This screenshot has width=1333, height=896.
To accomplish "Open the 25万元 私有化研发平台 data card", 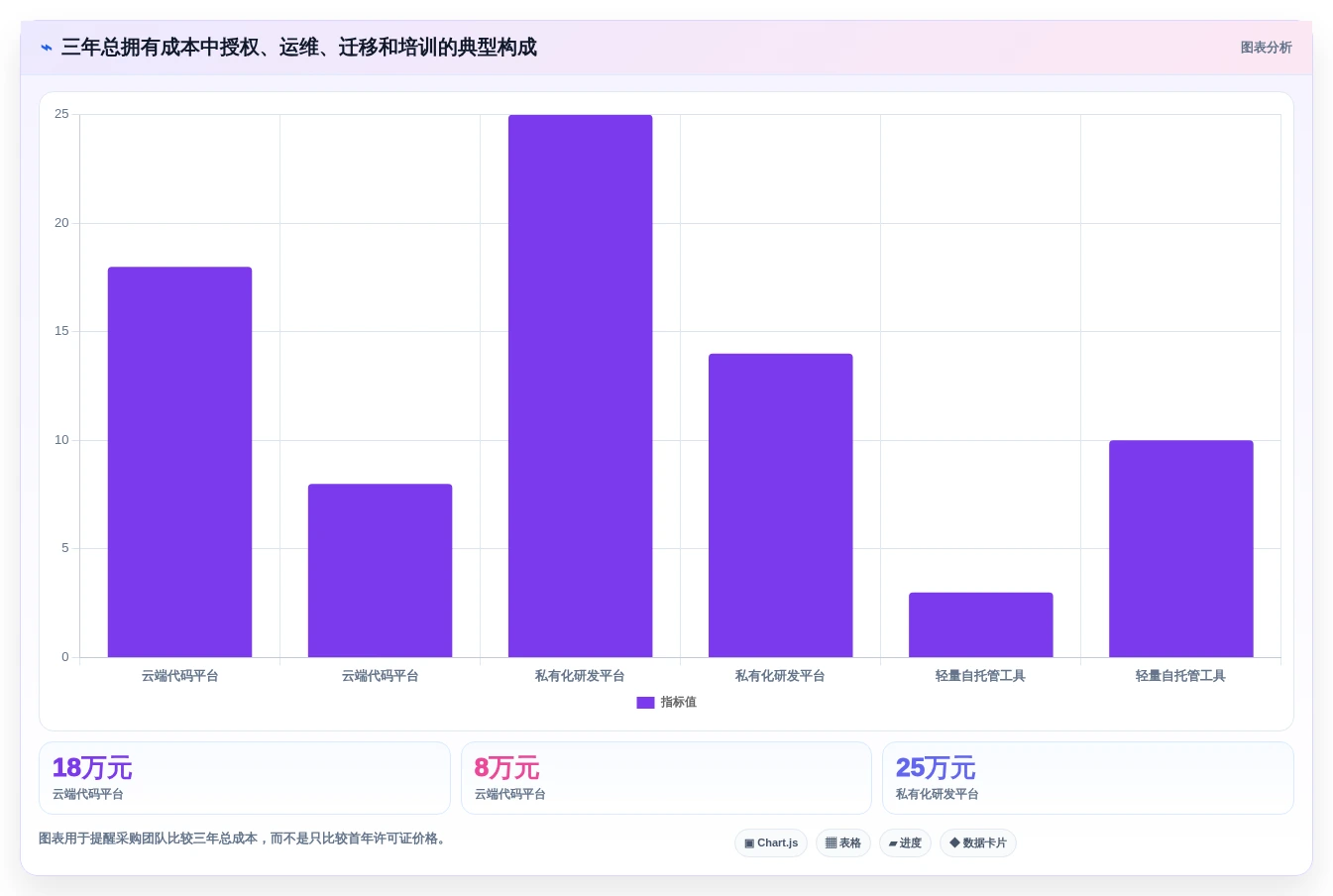I will [x=1088, y=778].
